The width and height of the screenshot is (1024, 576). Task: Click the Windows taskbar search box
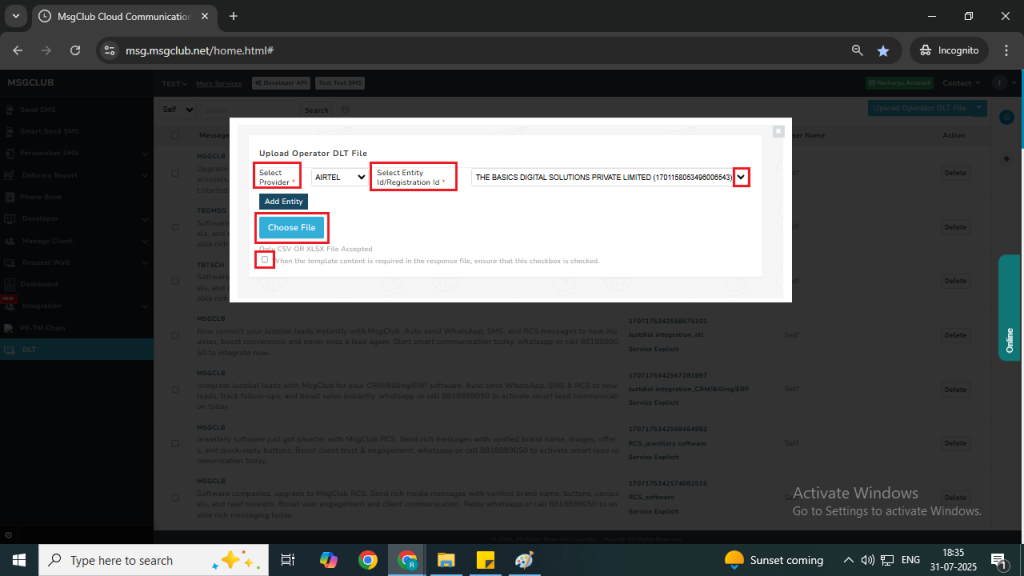point(153,560)
